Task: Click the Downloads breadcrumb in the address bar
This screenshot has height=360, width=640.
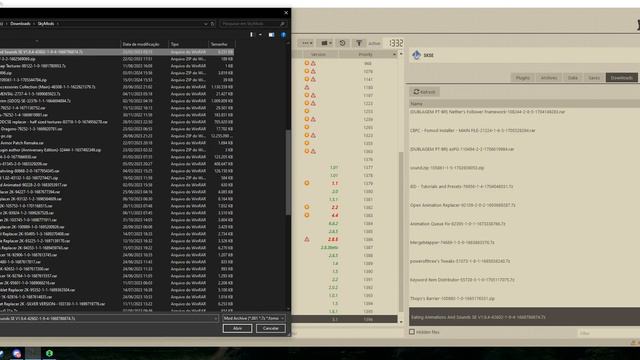Action: coord(20,24)
